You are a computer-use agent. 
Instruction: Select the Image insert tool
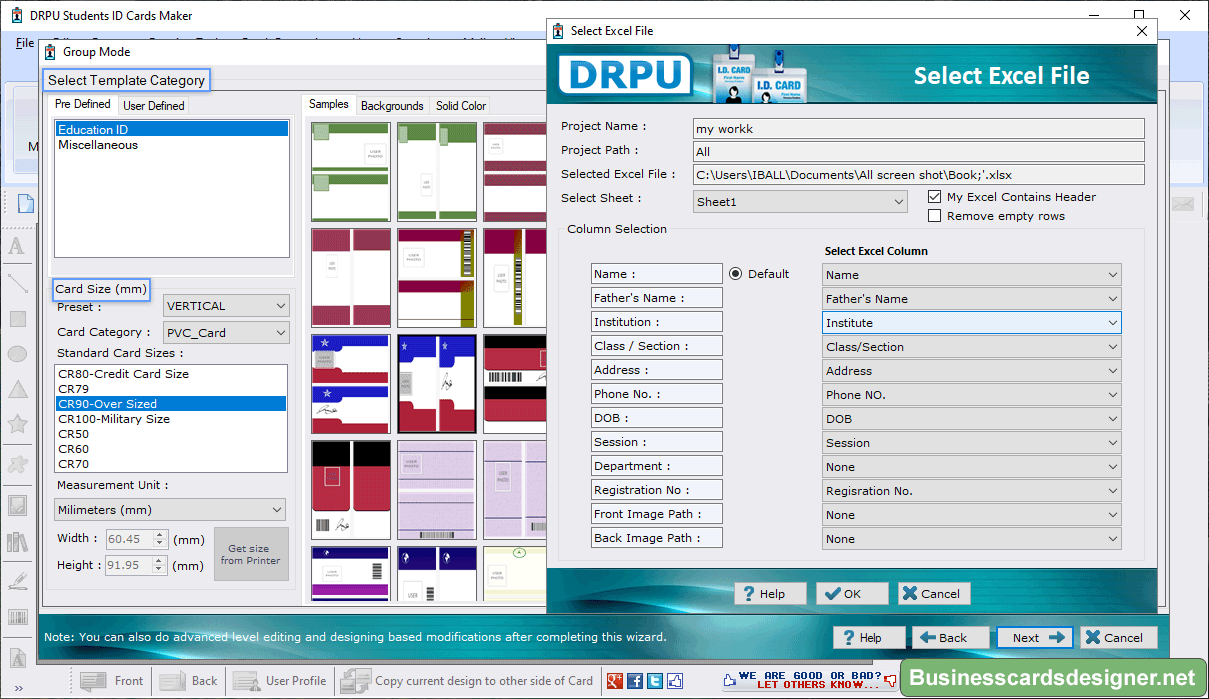(17, 505)
